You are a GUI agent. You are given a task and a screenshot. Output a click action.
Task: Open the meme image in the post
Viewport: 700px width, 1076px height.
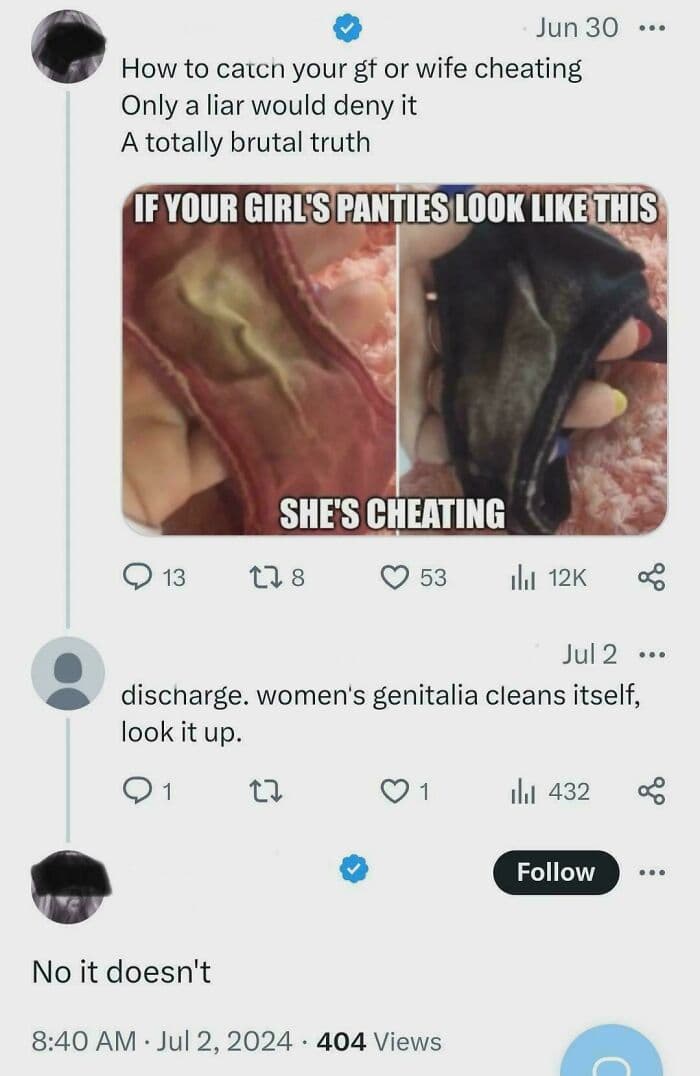395,360
